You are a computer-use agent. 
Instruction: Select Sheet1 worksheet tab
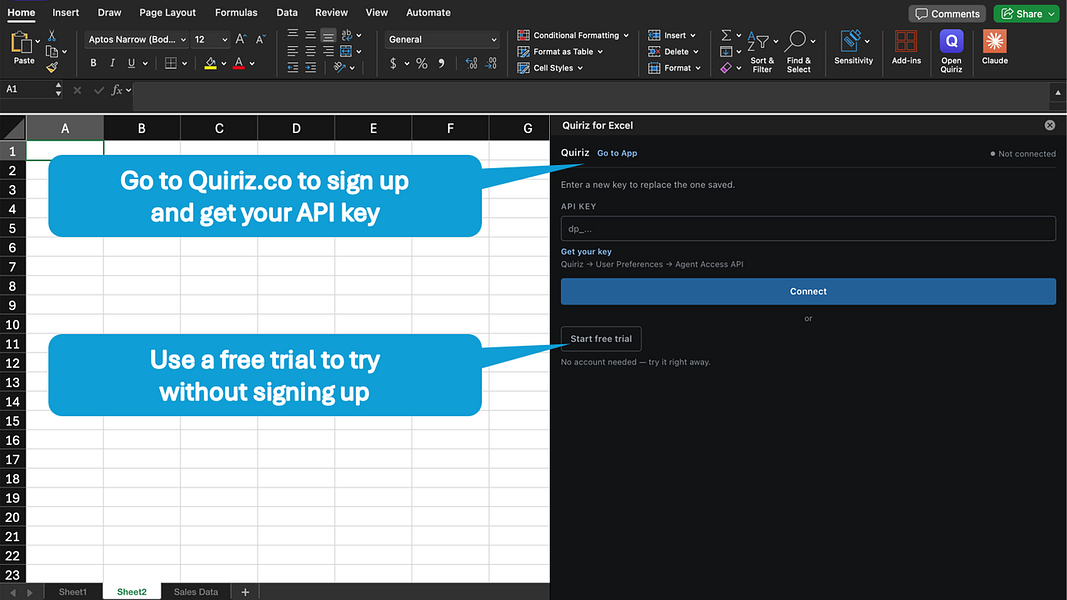point(73,592)
